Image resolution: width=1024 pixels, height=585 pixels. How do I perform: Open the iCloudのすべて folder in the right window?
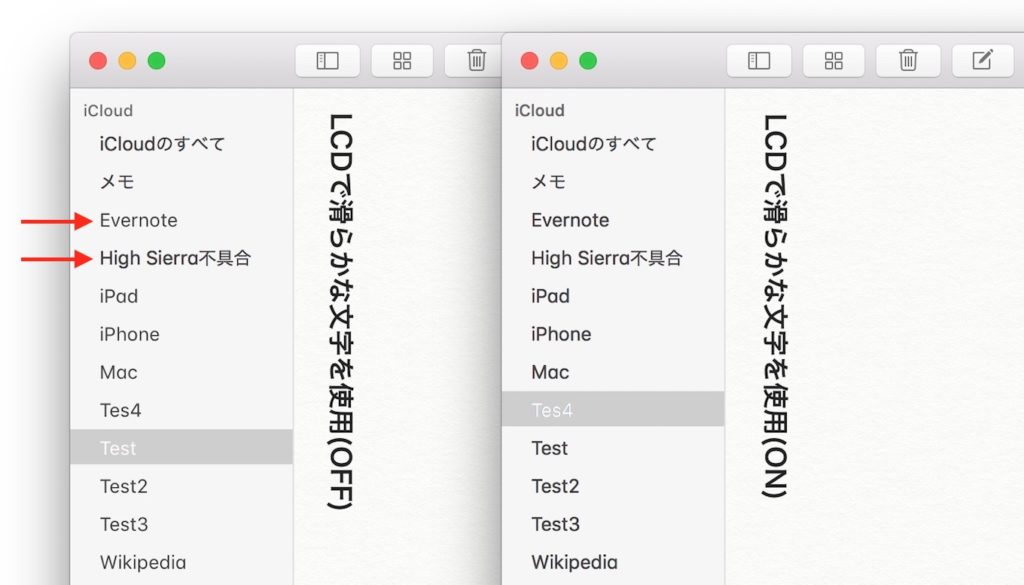(x=593, y=144)
